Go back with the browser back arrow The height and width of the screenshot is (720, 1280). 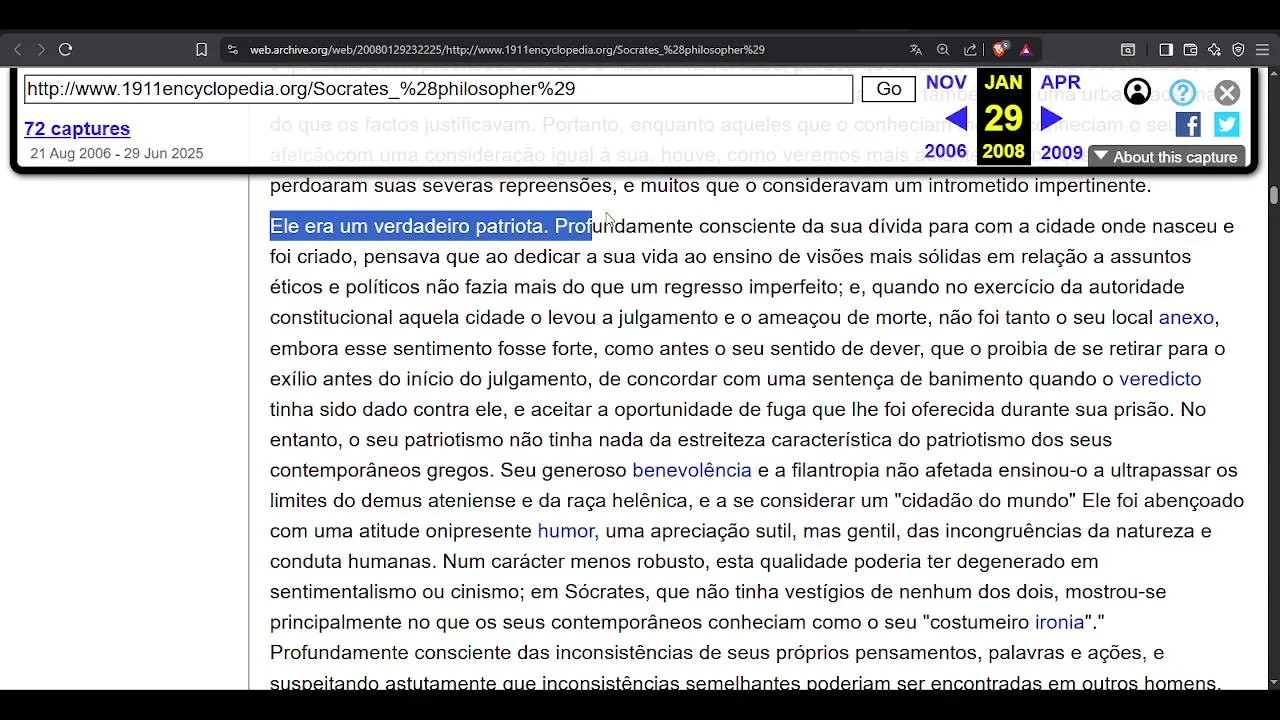point(17,49)
